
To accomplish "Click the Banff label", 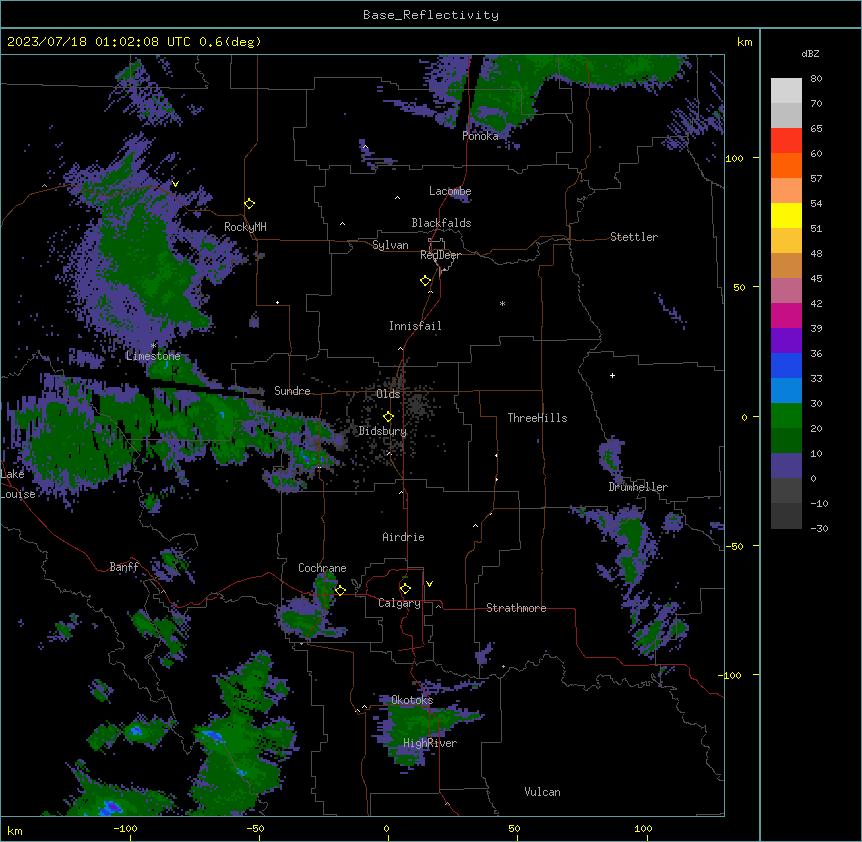I will 124,567.
